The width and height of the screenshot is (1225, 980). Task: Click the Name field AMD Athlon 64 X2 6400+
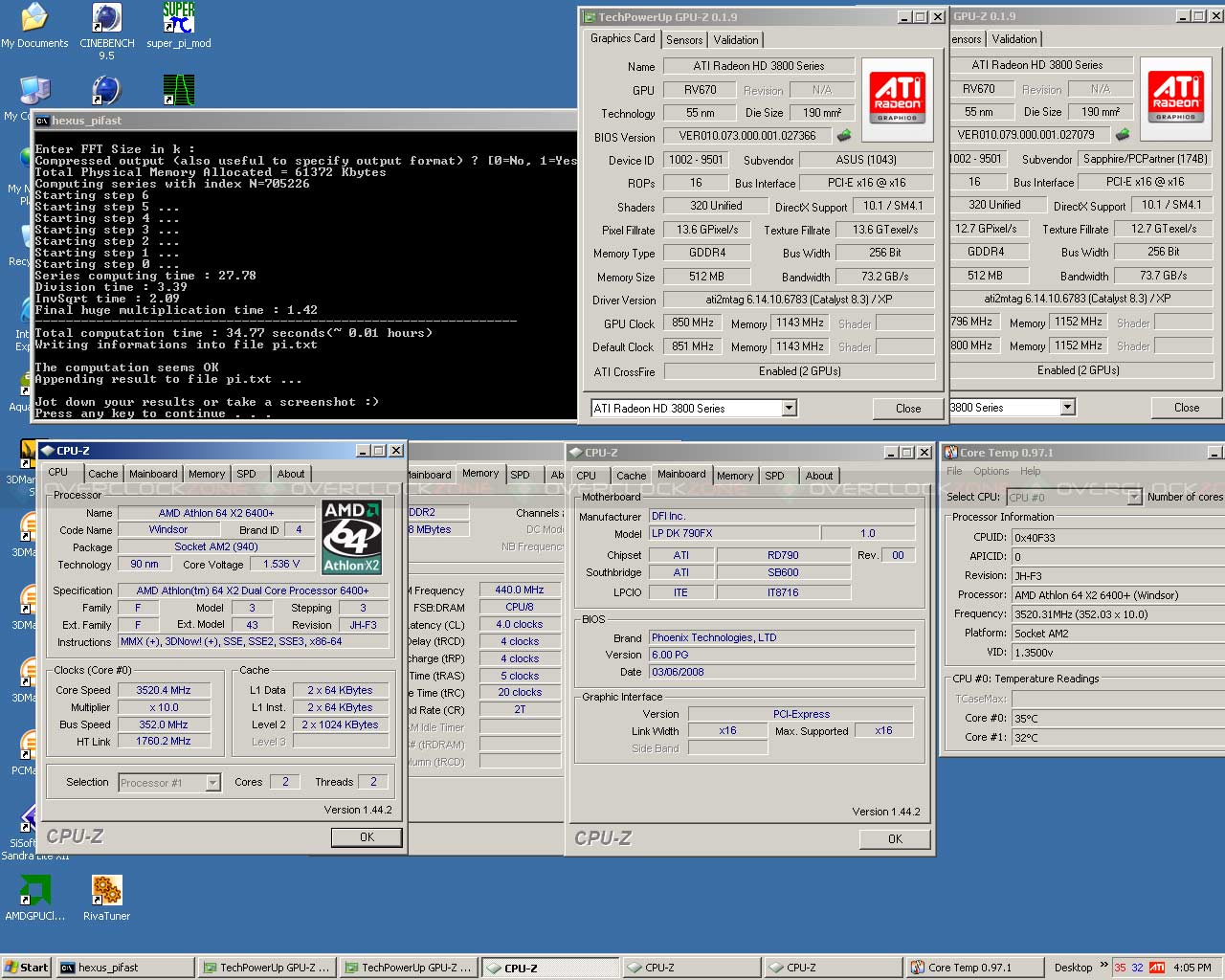pyautogui.click(x=216, y=513)
